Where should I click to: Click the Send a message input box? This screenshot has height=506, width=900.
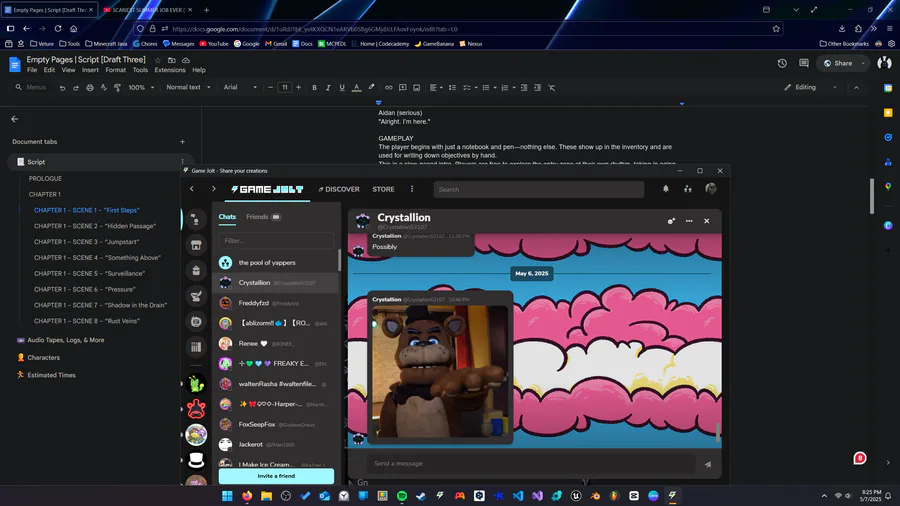531,464
